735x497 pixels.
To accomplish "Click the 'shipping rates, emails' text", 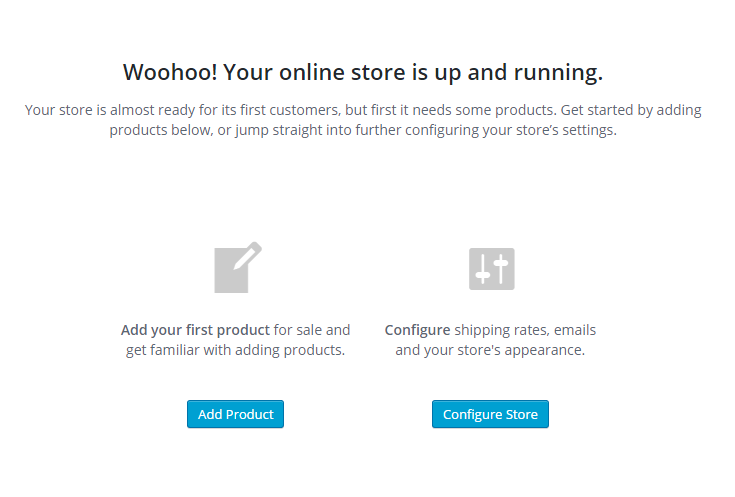I will pyautogui.click(x=525, y=331).
